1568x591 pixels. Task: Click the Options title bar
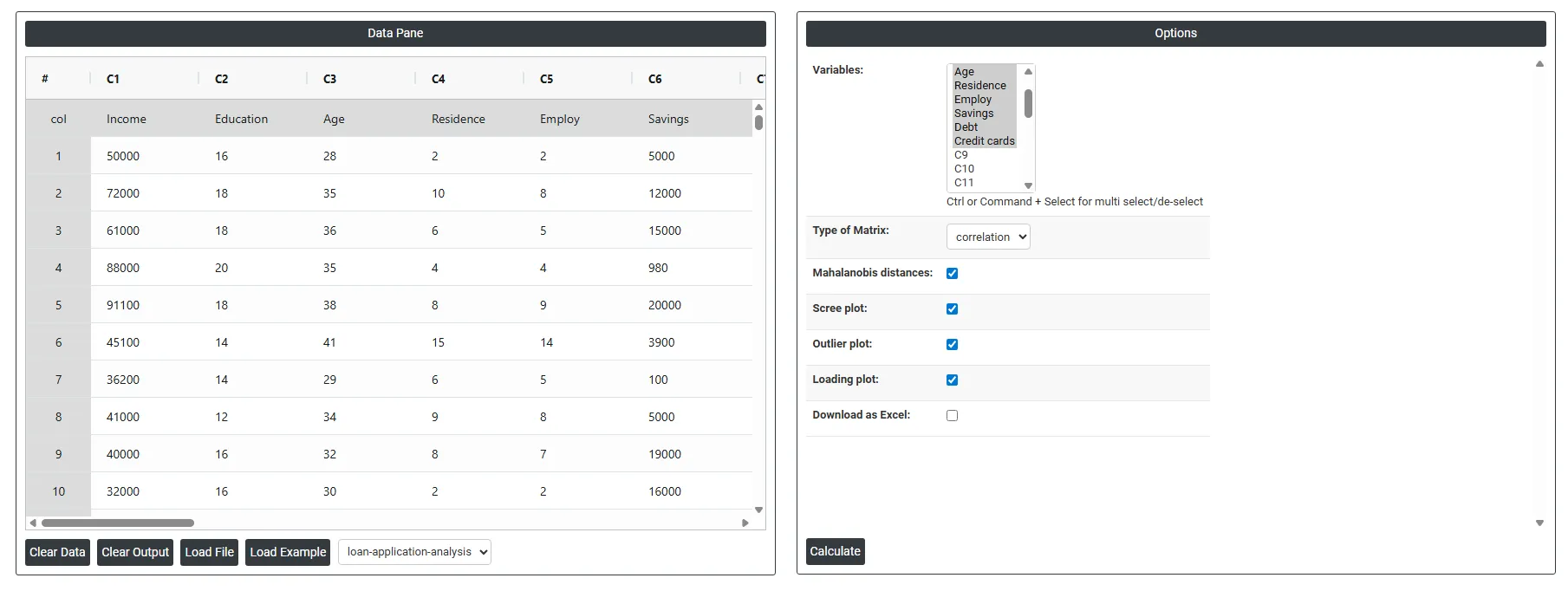pos(1175,33)
